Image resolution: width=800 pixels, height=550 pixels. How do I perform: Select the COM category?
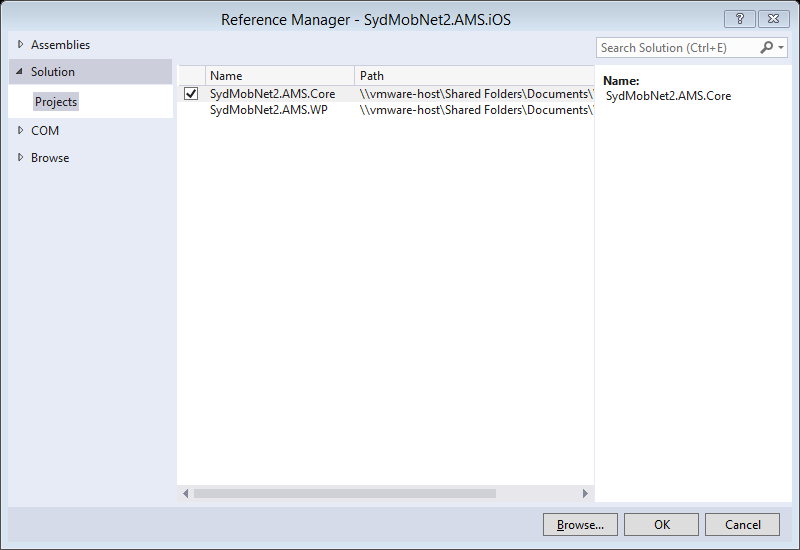(45, 131)
